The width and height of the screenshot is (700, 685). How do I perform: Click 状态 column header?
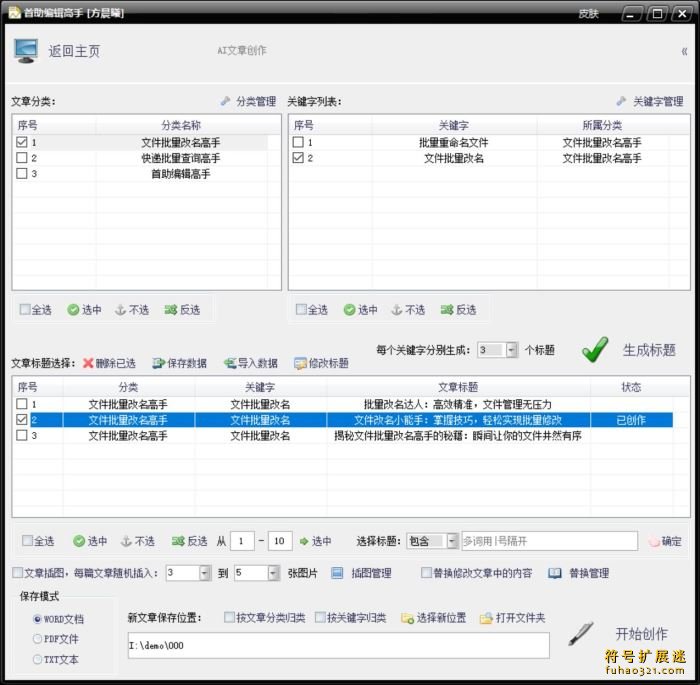(x=631, y=387)
